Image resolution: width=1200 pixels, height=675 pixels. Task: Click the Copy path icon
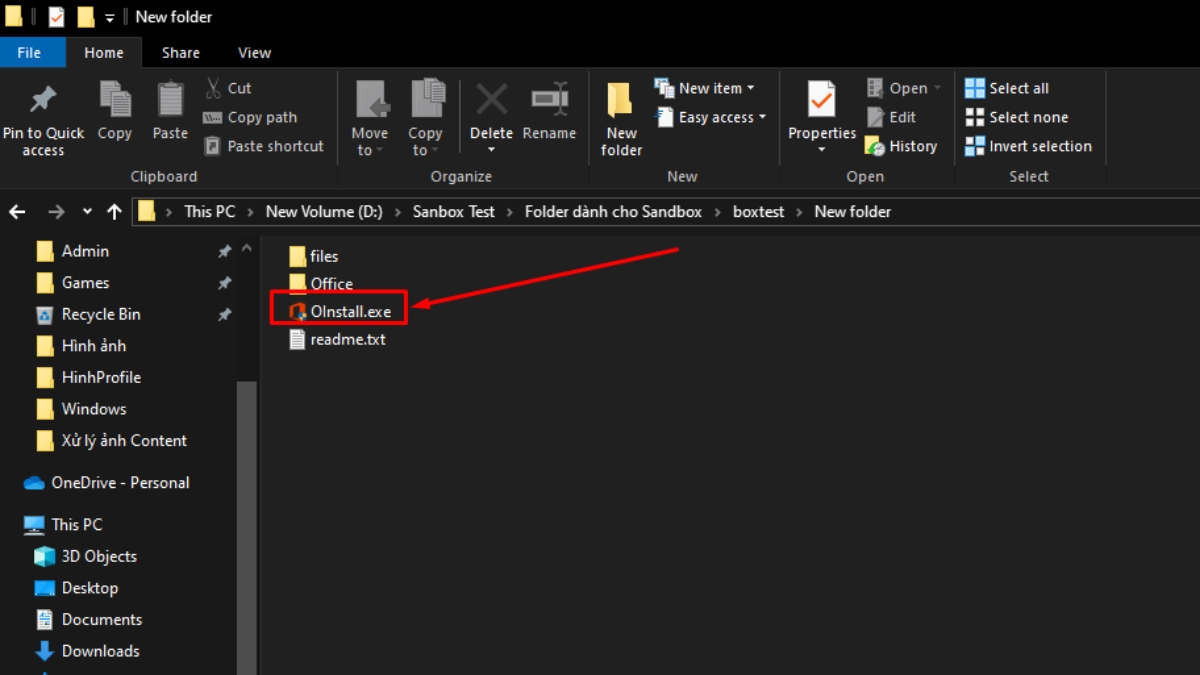coord(250,117)
